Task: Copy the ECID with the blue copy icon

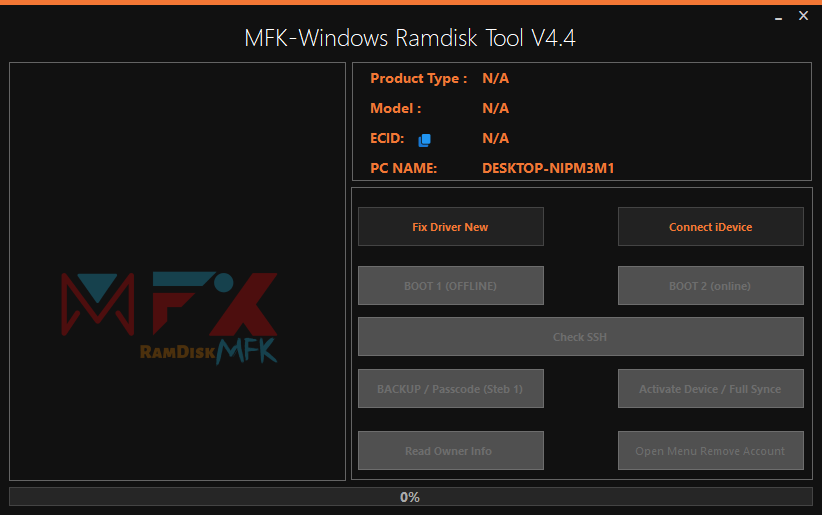Action: (x=425, y=140)
